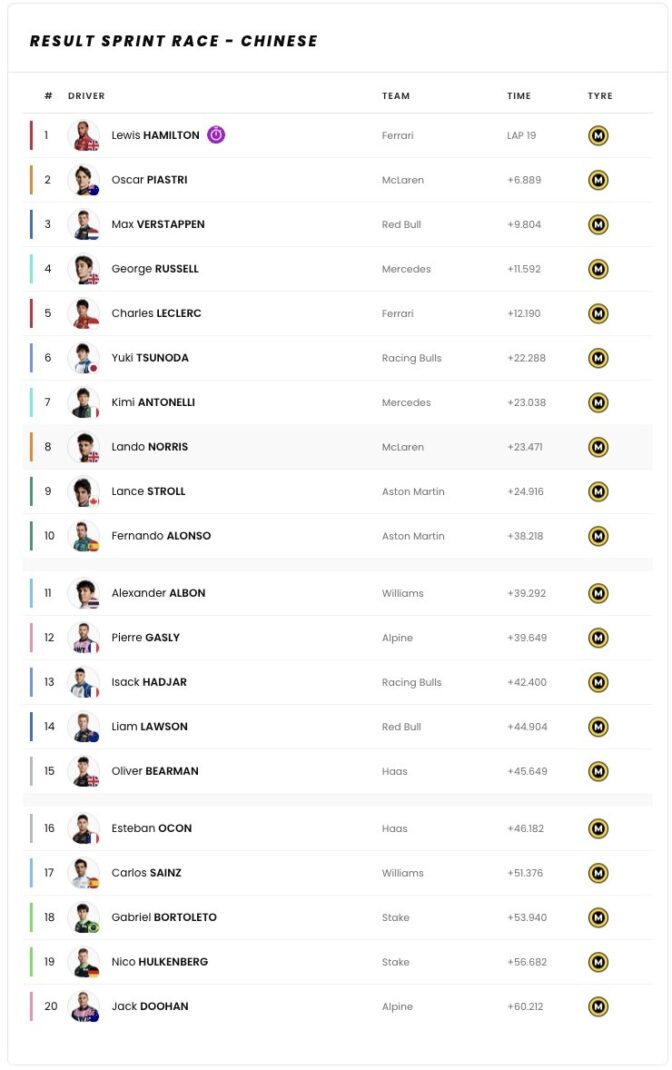The height and width of the screenshot is (1070, 672).
Task: Click Yuki Tsunoda's driver avatar
Action: (x=84, y=358)
